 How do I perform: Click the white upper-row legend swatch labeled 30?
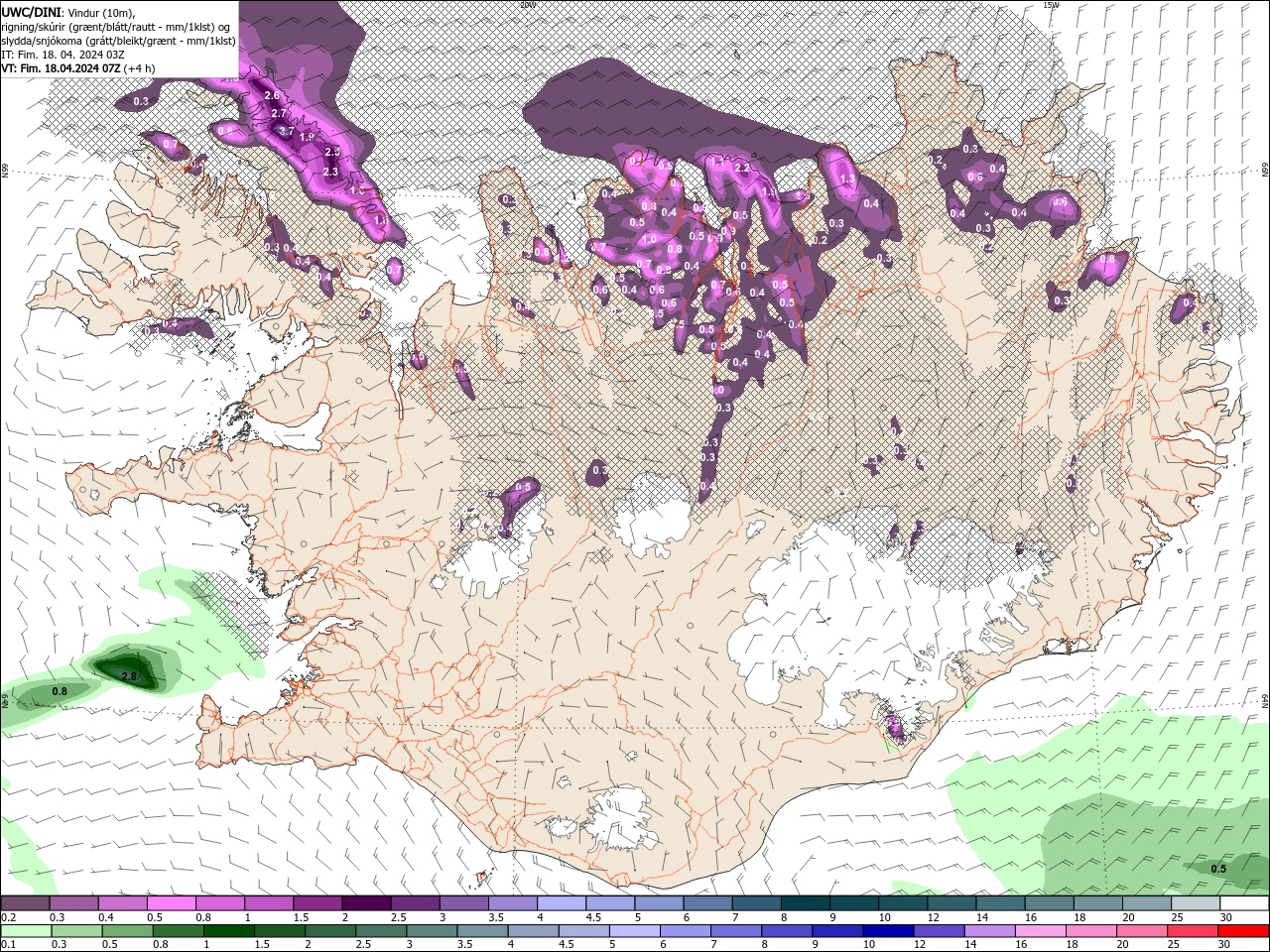[1244, 903]
